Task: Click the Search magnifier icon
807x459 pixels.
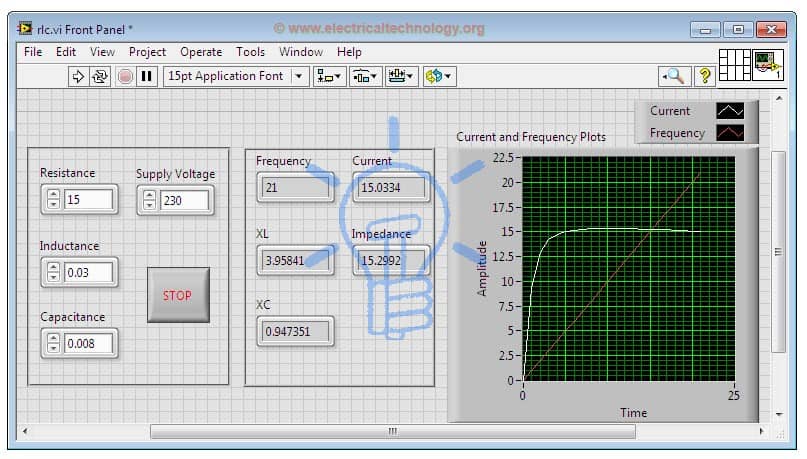Action: coord(674,77)
